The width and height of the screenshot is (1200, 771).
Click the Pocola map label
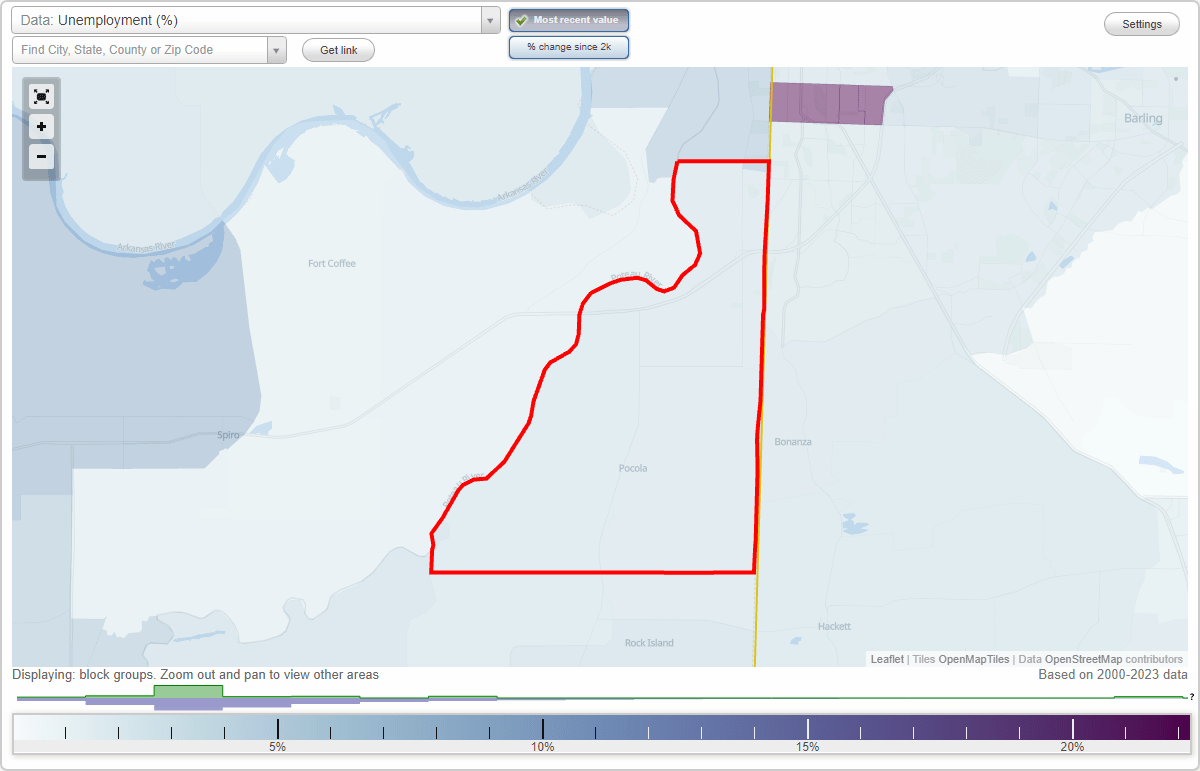633,468
